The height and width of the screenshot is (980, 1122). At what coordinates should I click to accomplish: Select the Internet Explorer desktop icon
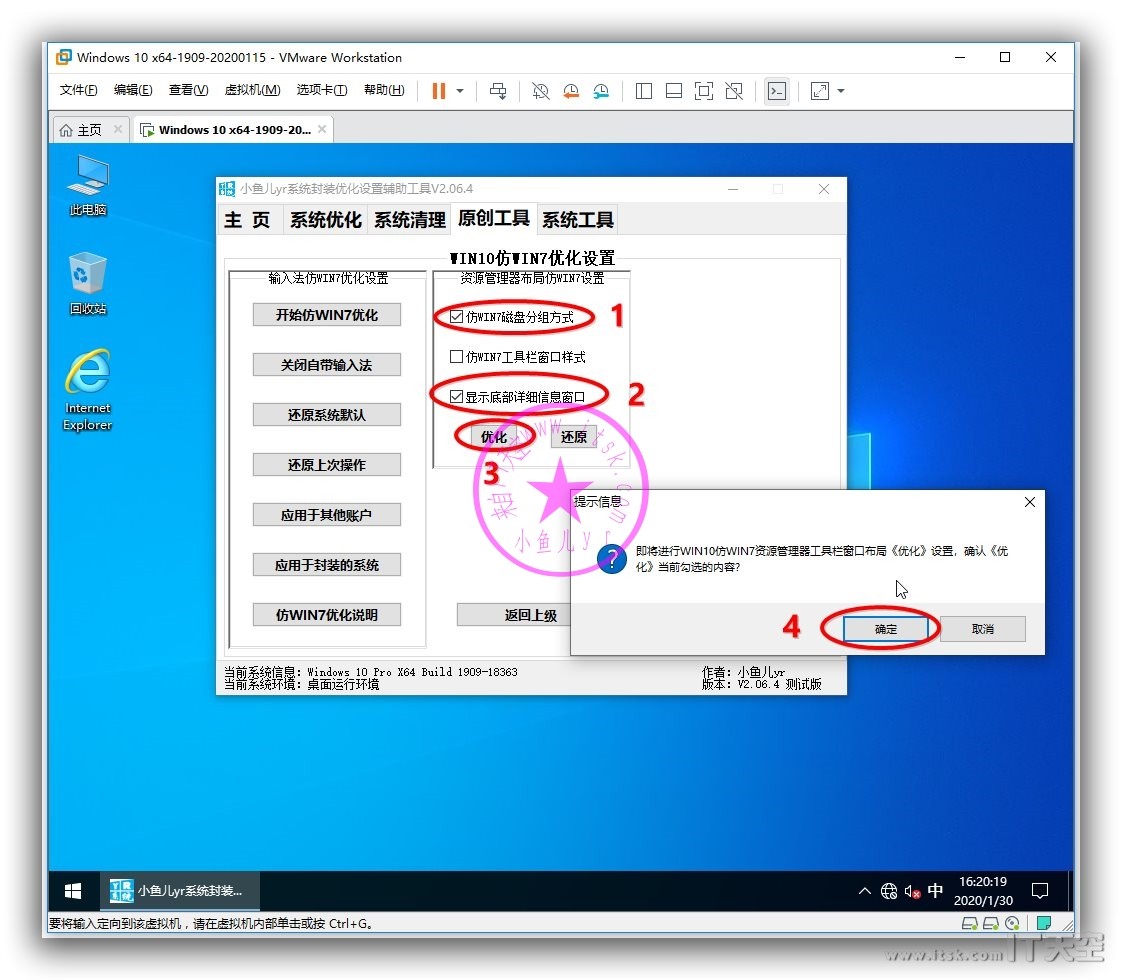(x=87, y=391)
